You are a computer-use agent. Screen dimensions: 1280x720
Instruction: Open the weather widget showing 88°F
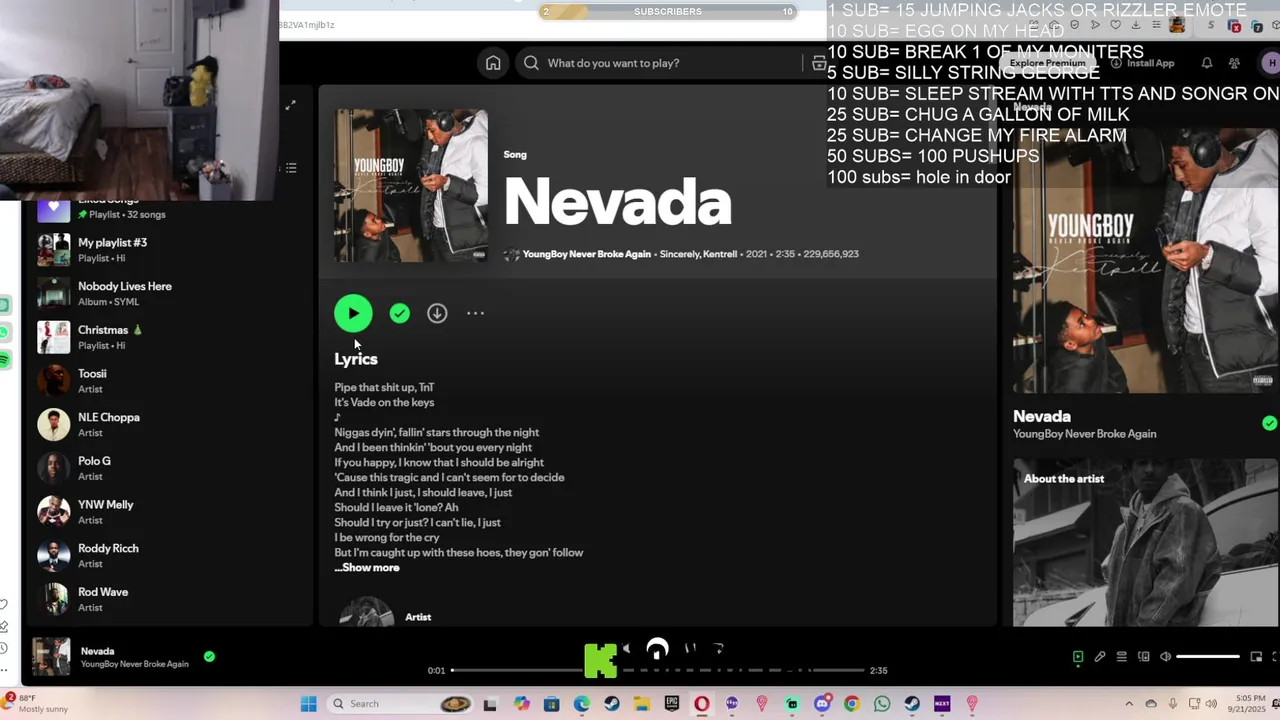click(36, 704)
